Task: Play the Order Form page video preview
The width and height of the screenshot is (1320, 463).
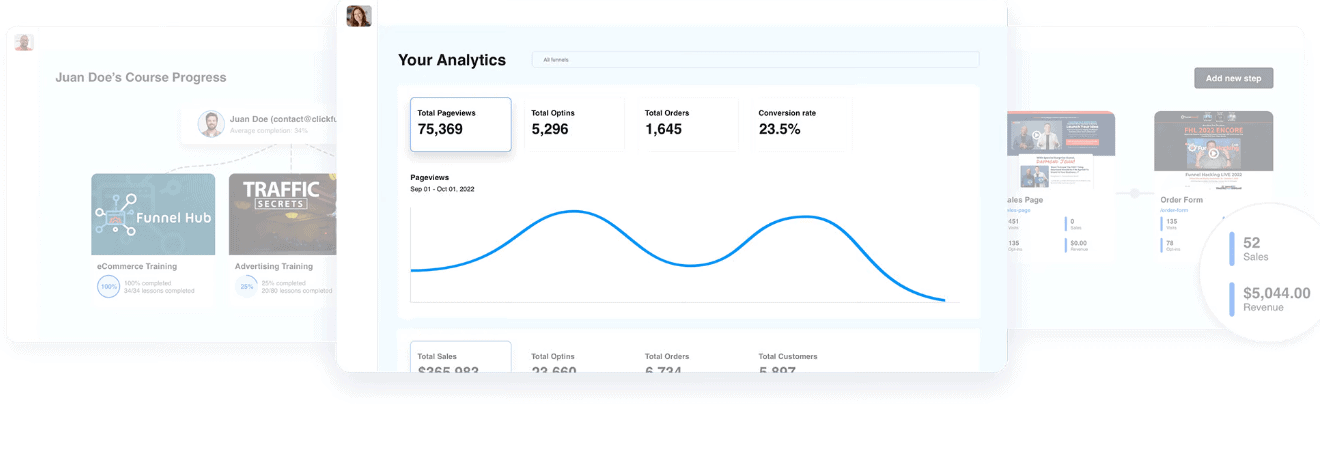Action: [1212, 153]
